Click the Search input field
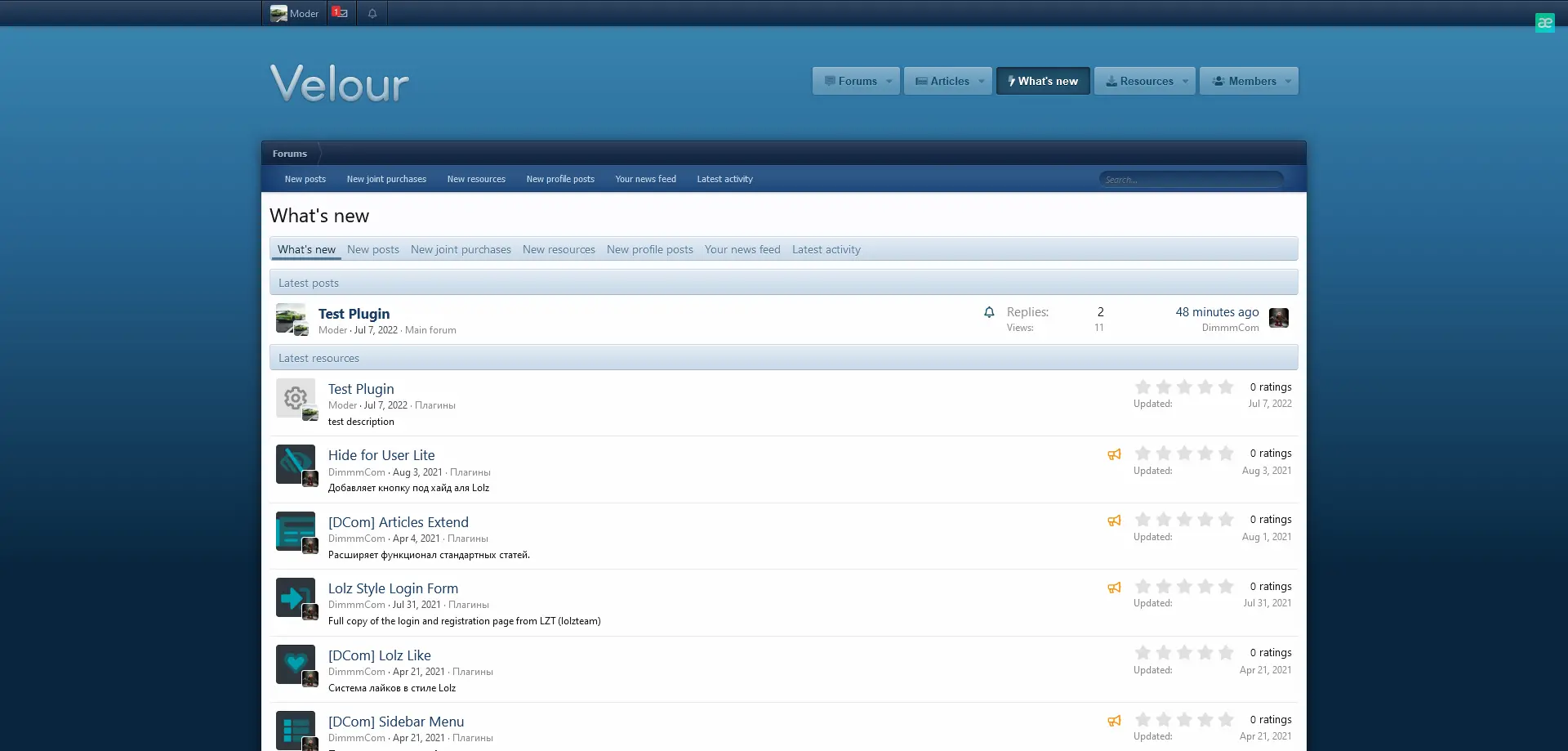This screenshot has height=751, width=1568. [x=1191, y=179]
